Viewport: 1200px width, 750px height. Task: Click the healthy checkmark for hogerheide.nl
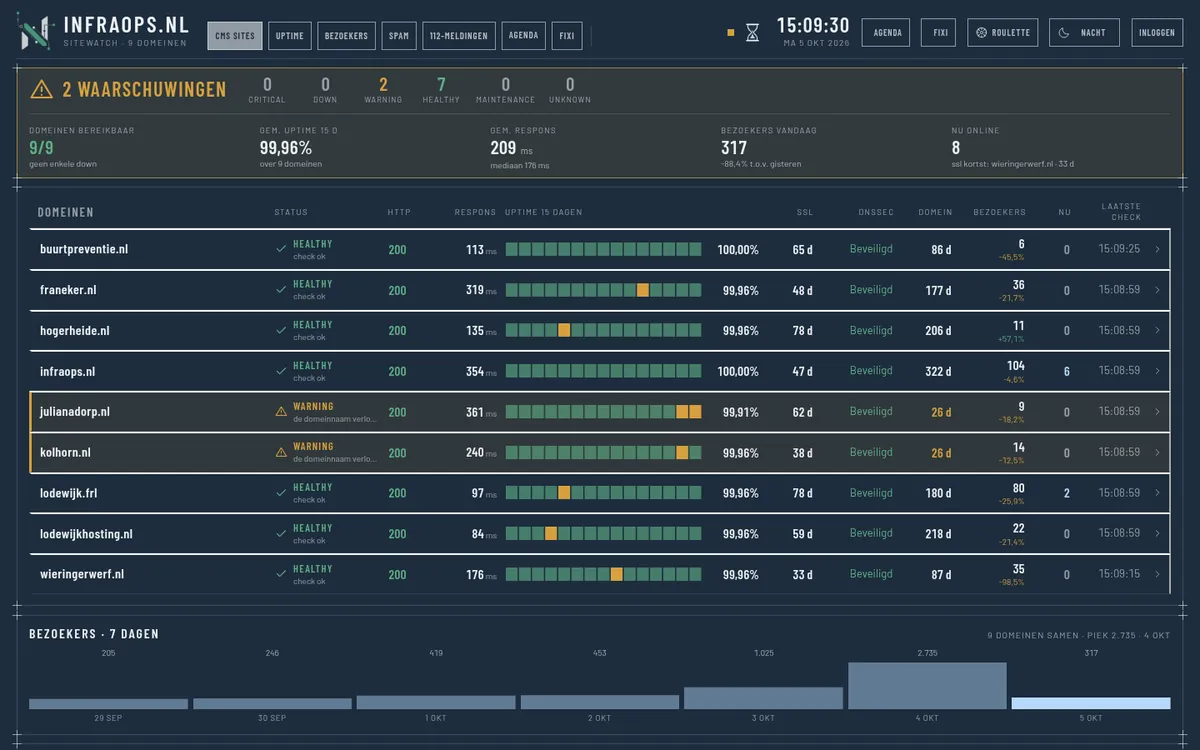281,330
